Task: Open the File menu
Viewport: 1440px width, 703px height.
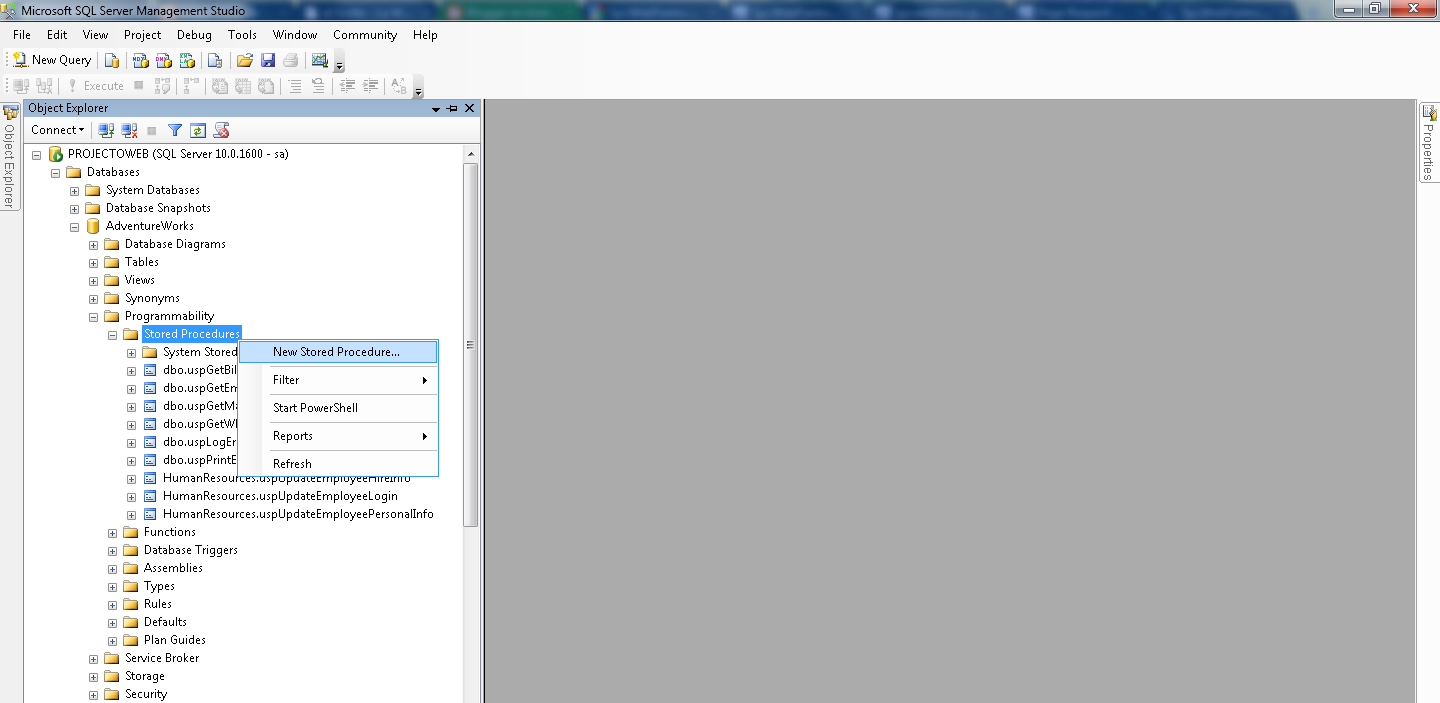Action: click(22, 35)
